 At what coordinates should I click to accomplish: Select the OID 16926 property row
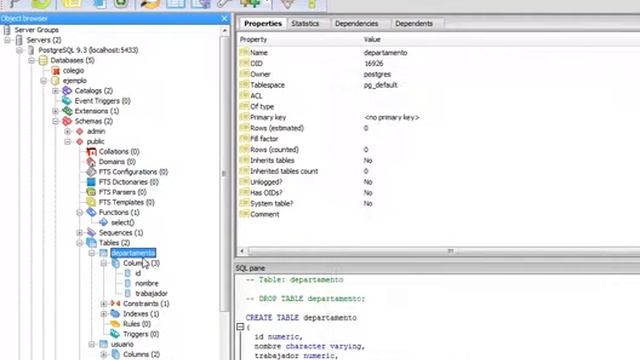439,63
